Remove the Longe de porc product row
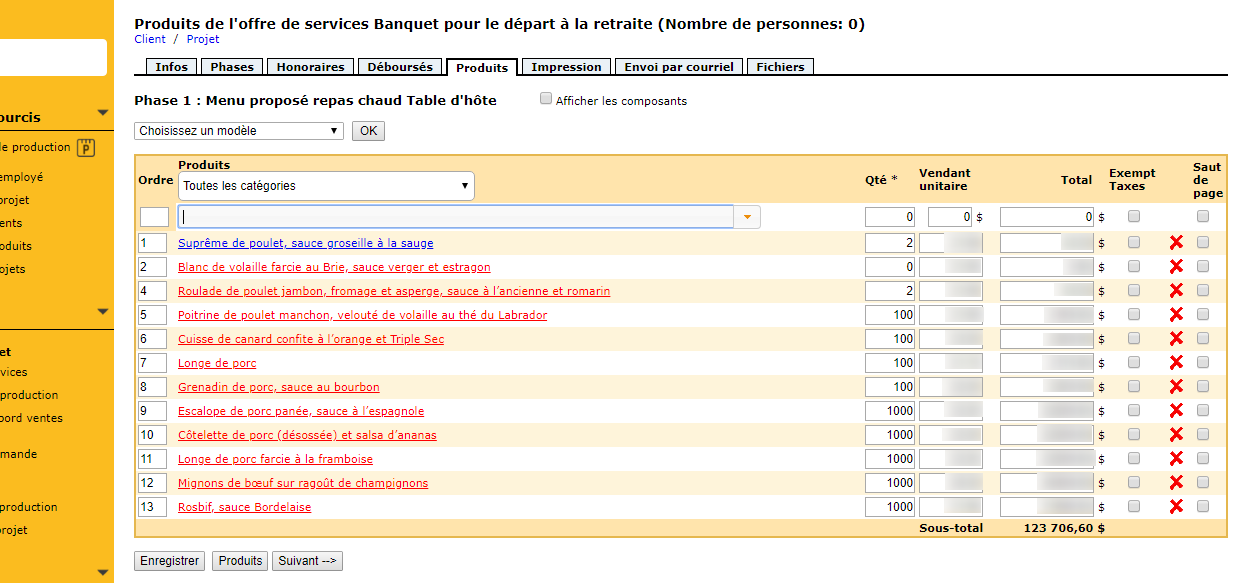The width and height of the screenshot is (1245, 583). (1176, 363)
